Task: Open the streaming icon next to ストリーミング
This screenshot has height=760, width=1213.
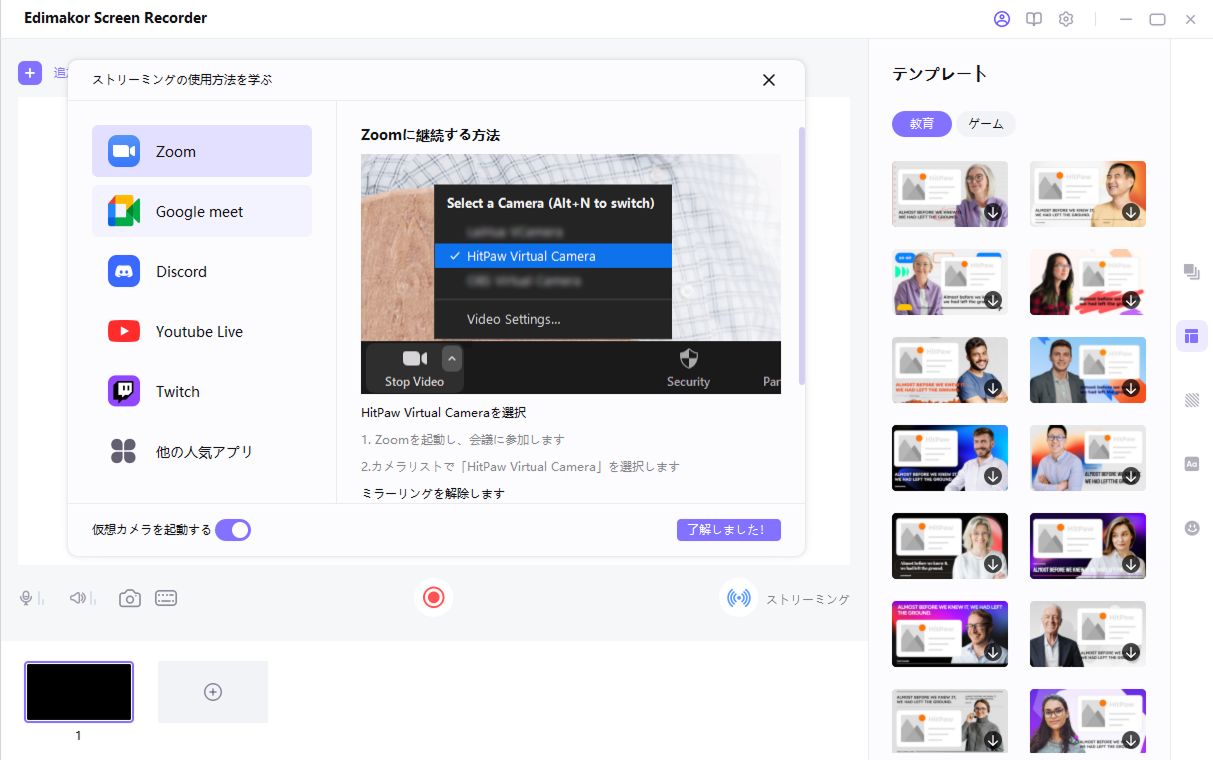Action: [x=738, y=597]
